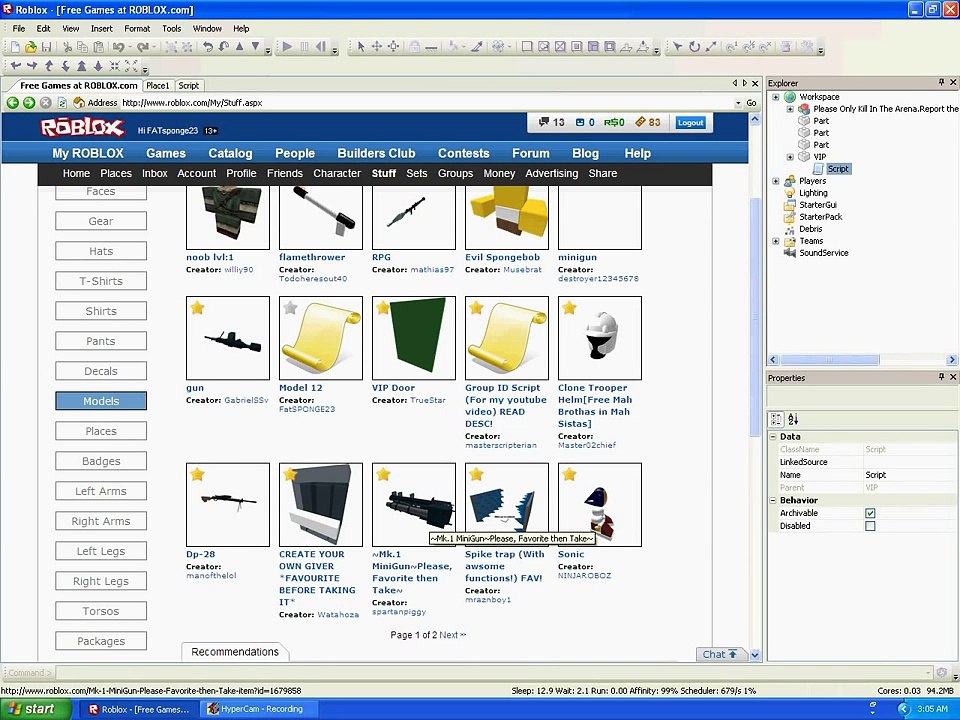Toggle favorite star on Sonic model
The width and height of the screenshot is (960, 720).
click(x=569, y=474)
